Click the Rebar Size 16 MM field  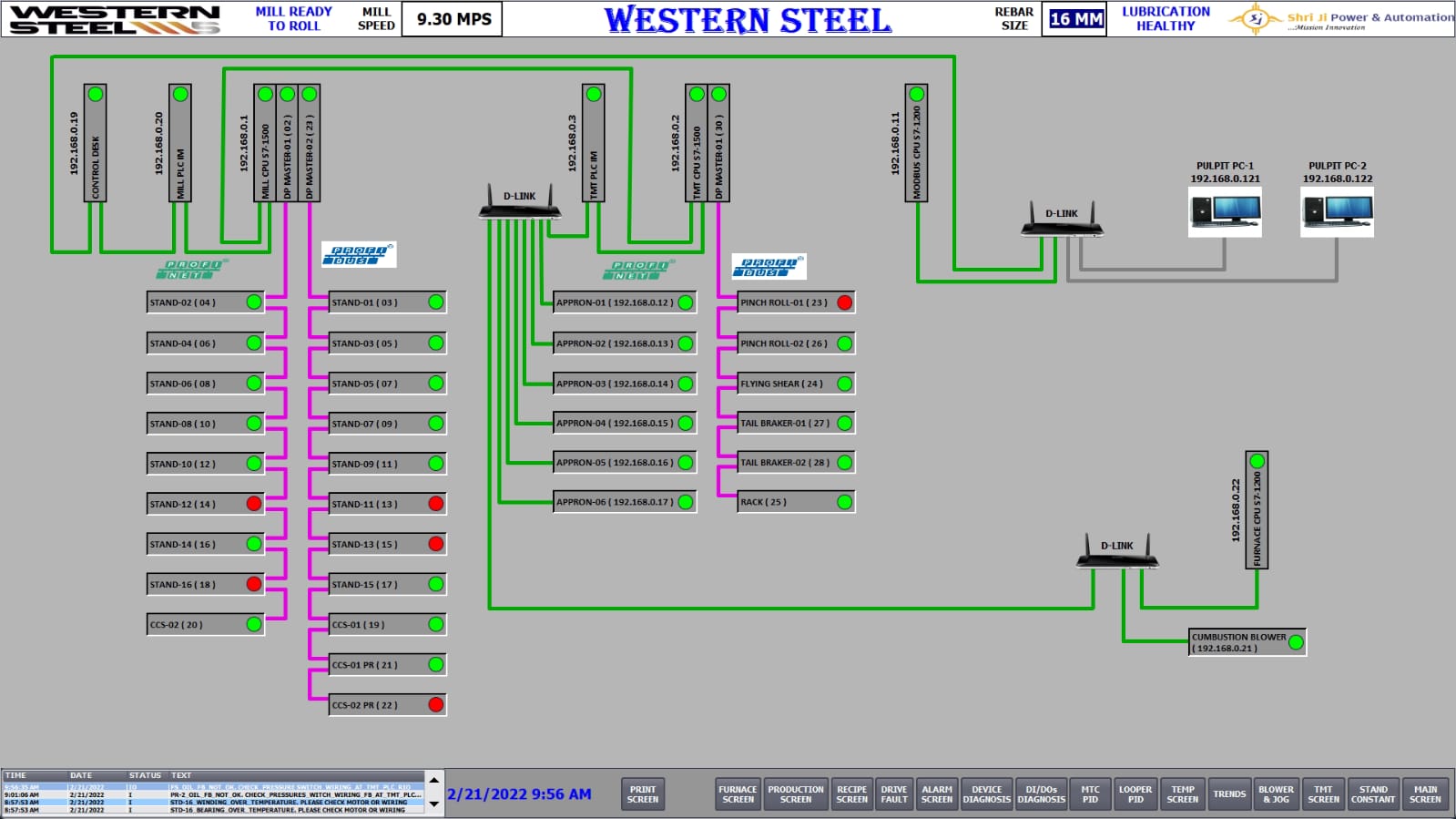[1075, 19]
